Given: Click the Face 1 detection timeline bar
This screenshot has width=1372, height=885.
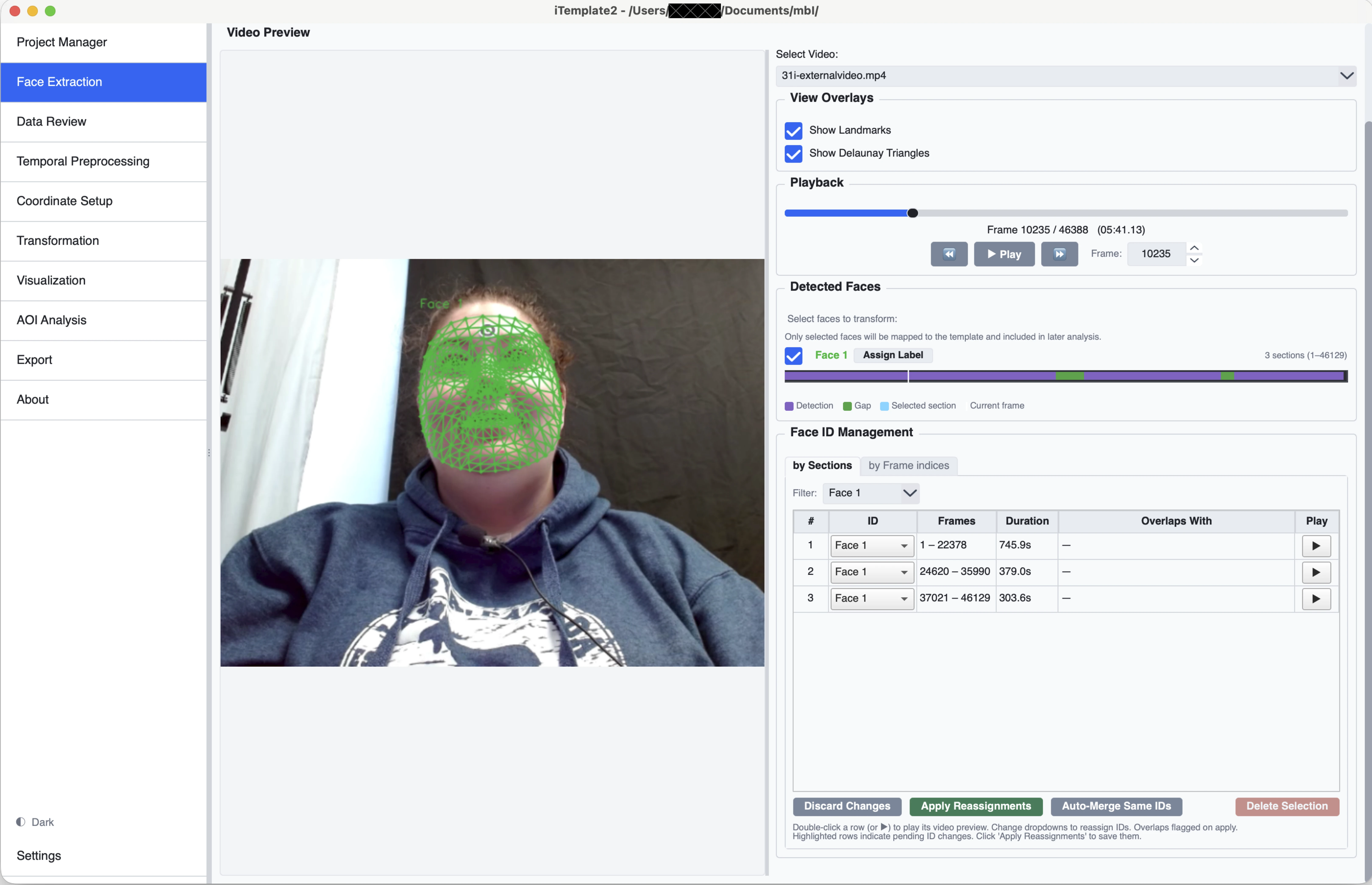Looking at the screenshot, I should click(x=1066, y=376).
